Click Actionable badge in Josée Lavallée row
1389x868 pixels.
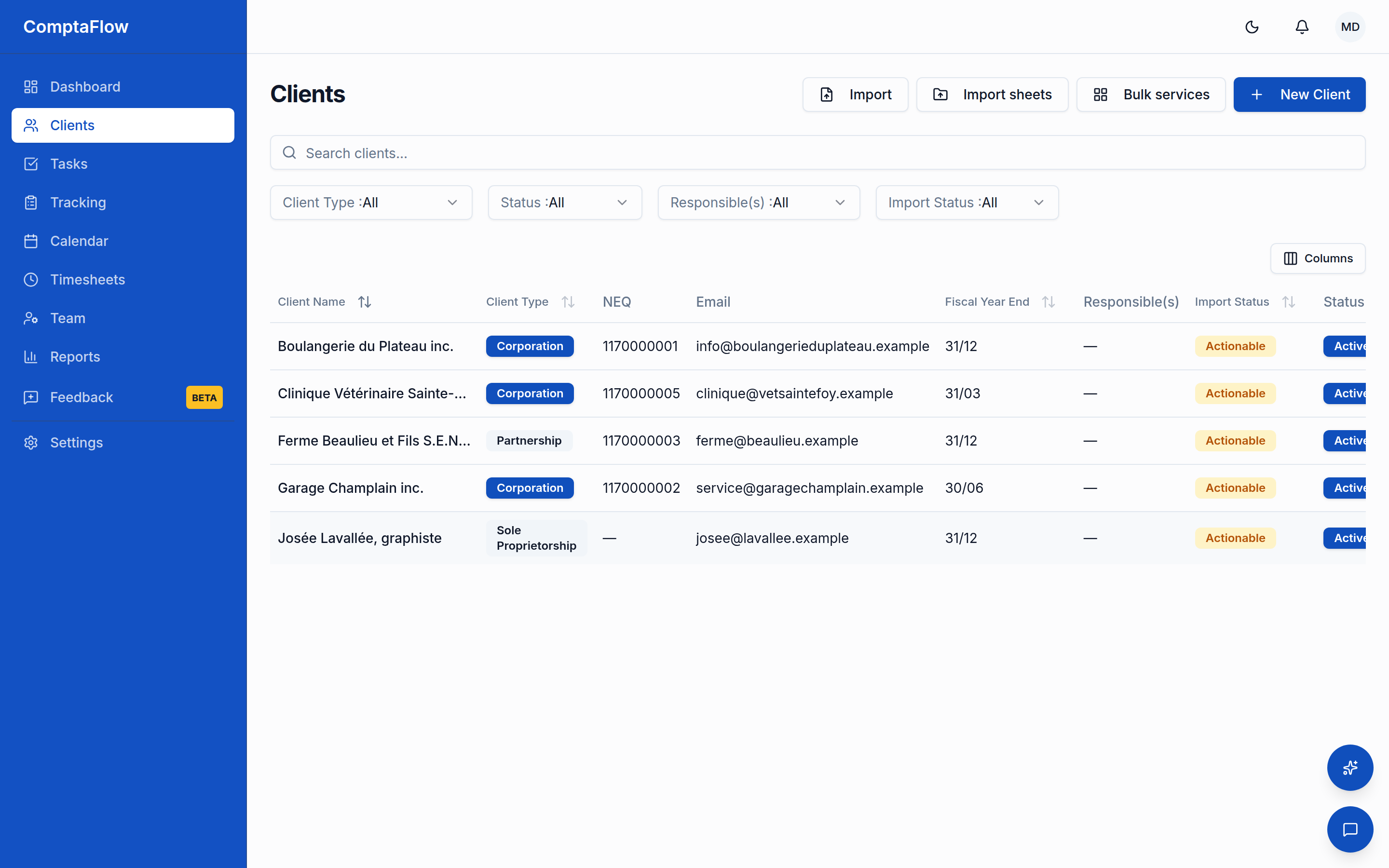pyautogui.click(x=1235, y=538)
